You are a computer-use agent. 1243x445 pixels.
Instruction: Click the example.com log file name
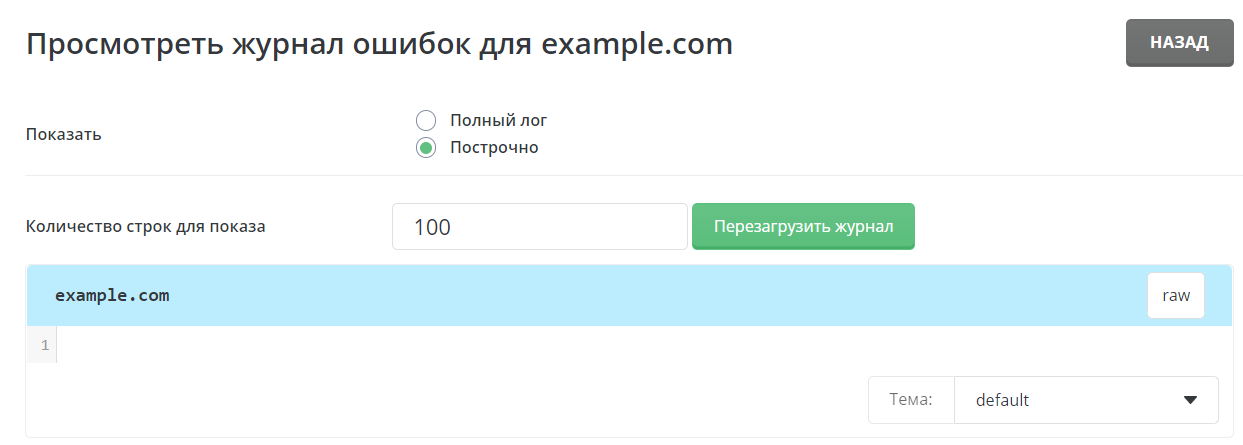coord(112,296)
